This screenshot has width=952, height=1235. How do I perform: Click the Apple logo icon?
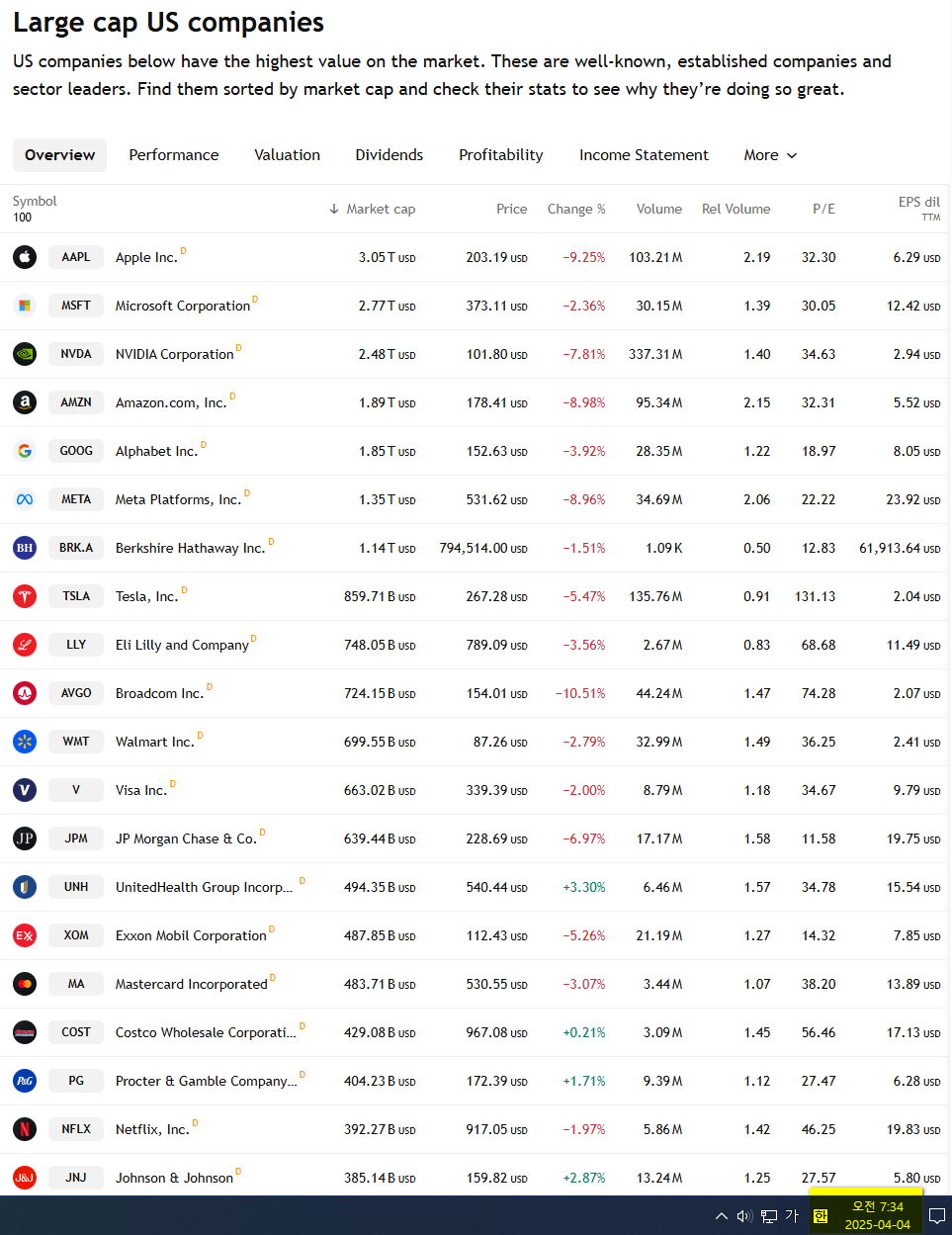[25, 257]
